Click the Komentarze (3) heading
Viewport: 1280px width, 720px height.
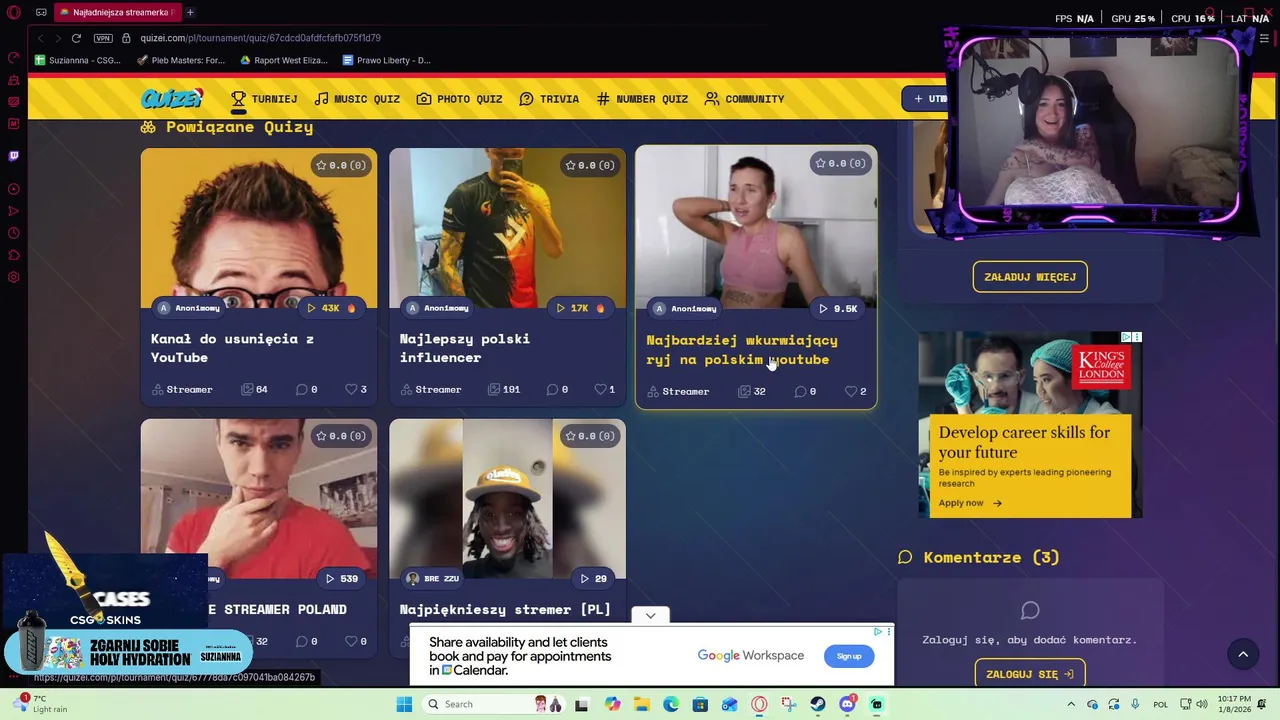pos(991,557)
